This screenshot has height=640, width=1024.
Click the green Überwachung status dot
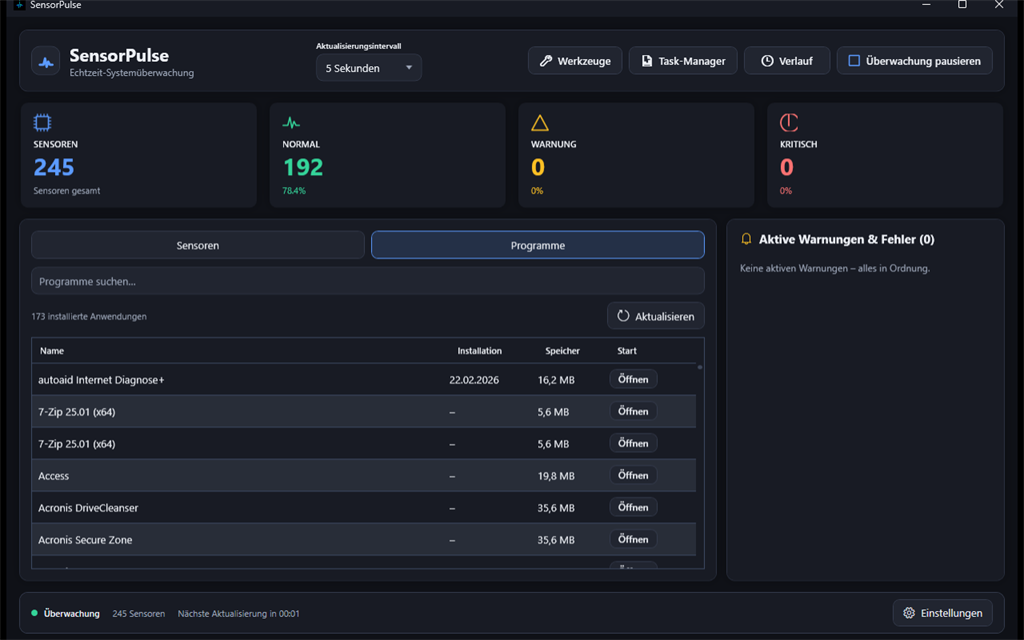click(x=35, y=613)
